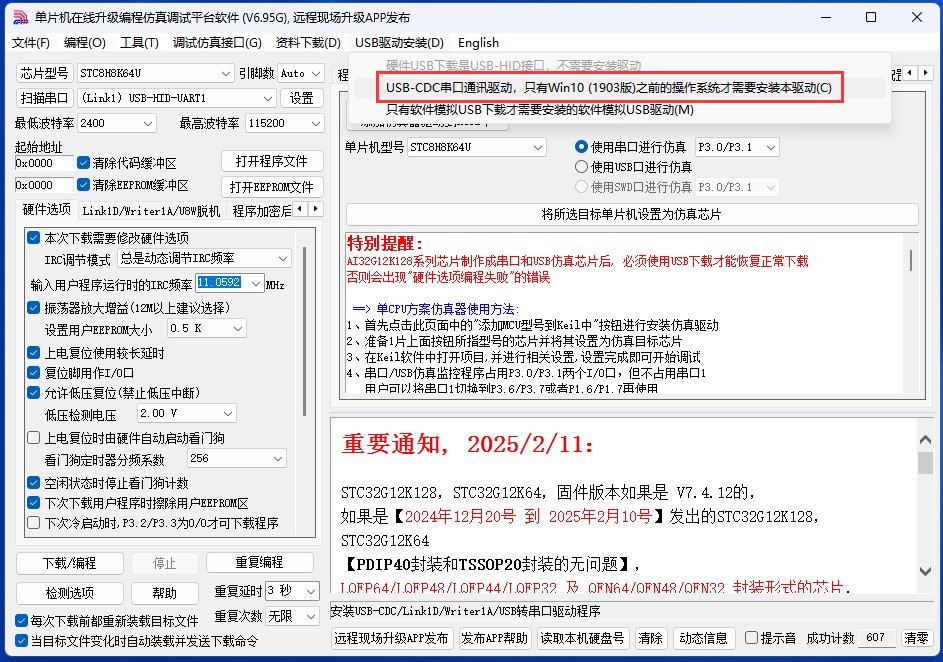Toggle 当目标文件变化时自动装载 checkbox
The width and height of the screenshot is (943, 662).
coord(22,641)
